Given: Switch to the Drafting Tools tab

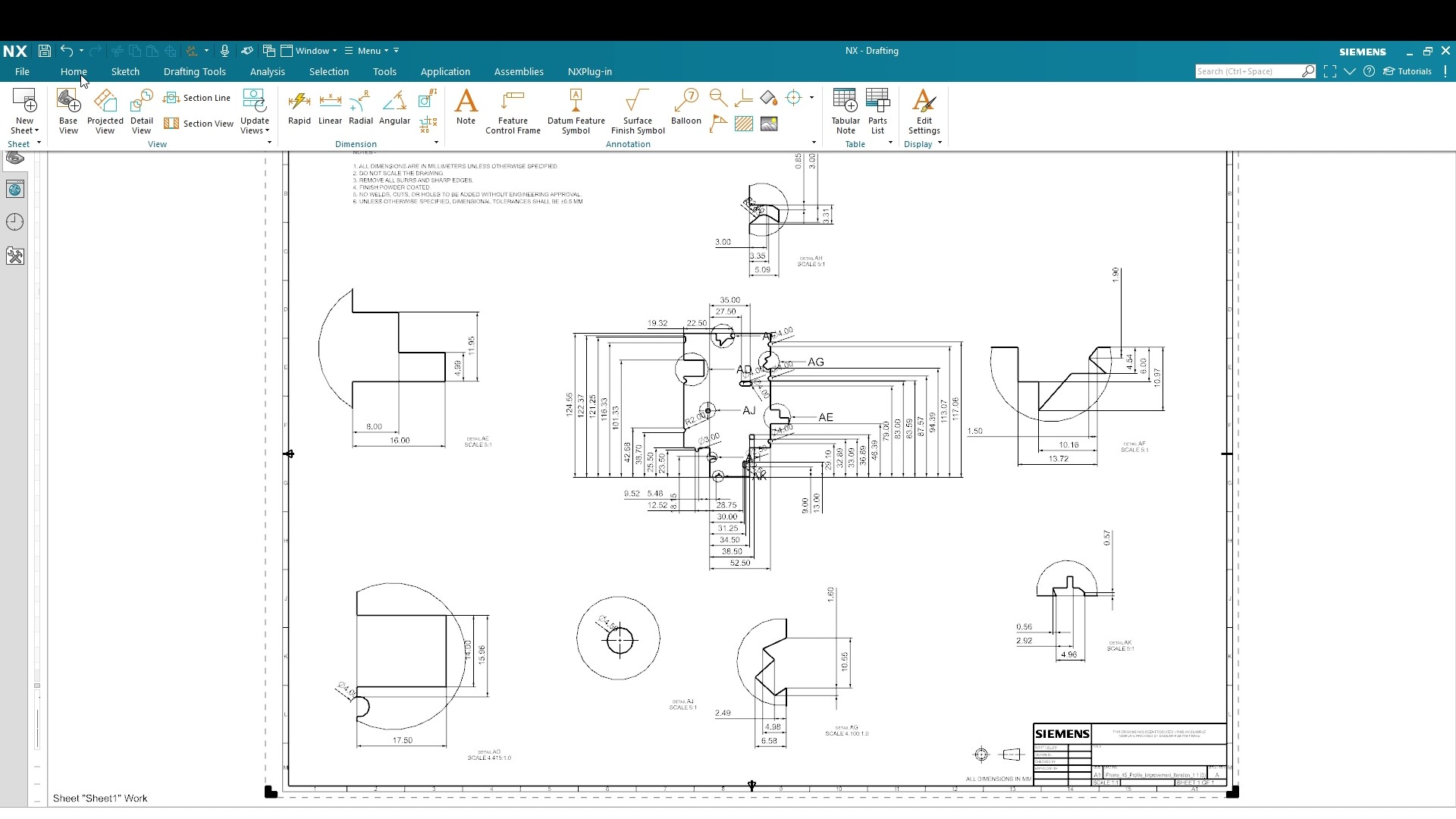Looking at the screenshot, I should pos(194,71).
